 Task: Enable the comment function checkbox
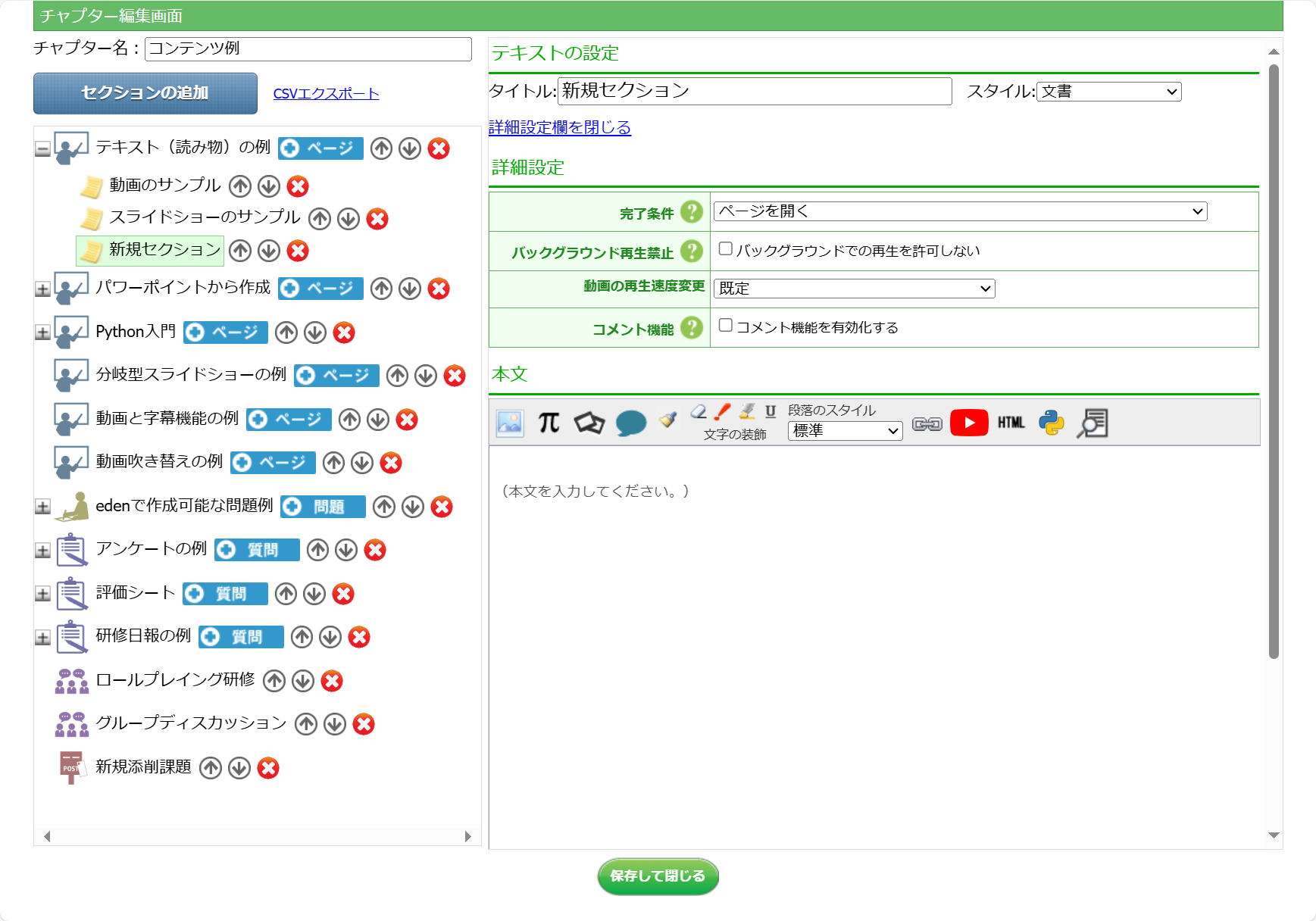click(x=725, y=326)
